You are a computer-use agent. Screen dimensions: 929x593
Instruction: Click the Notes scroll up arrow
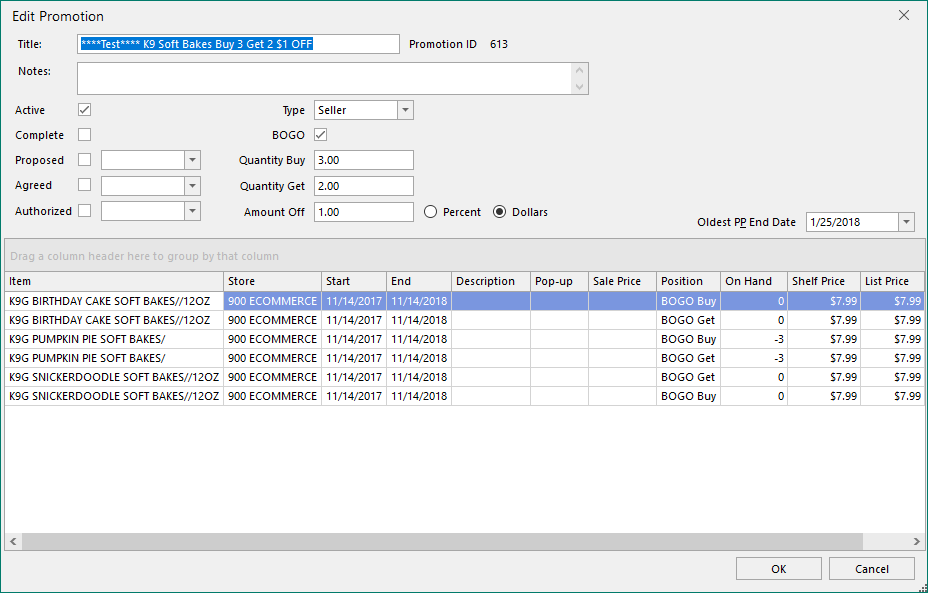(579, 70)
